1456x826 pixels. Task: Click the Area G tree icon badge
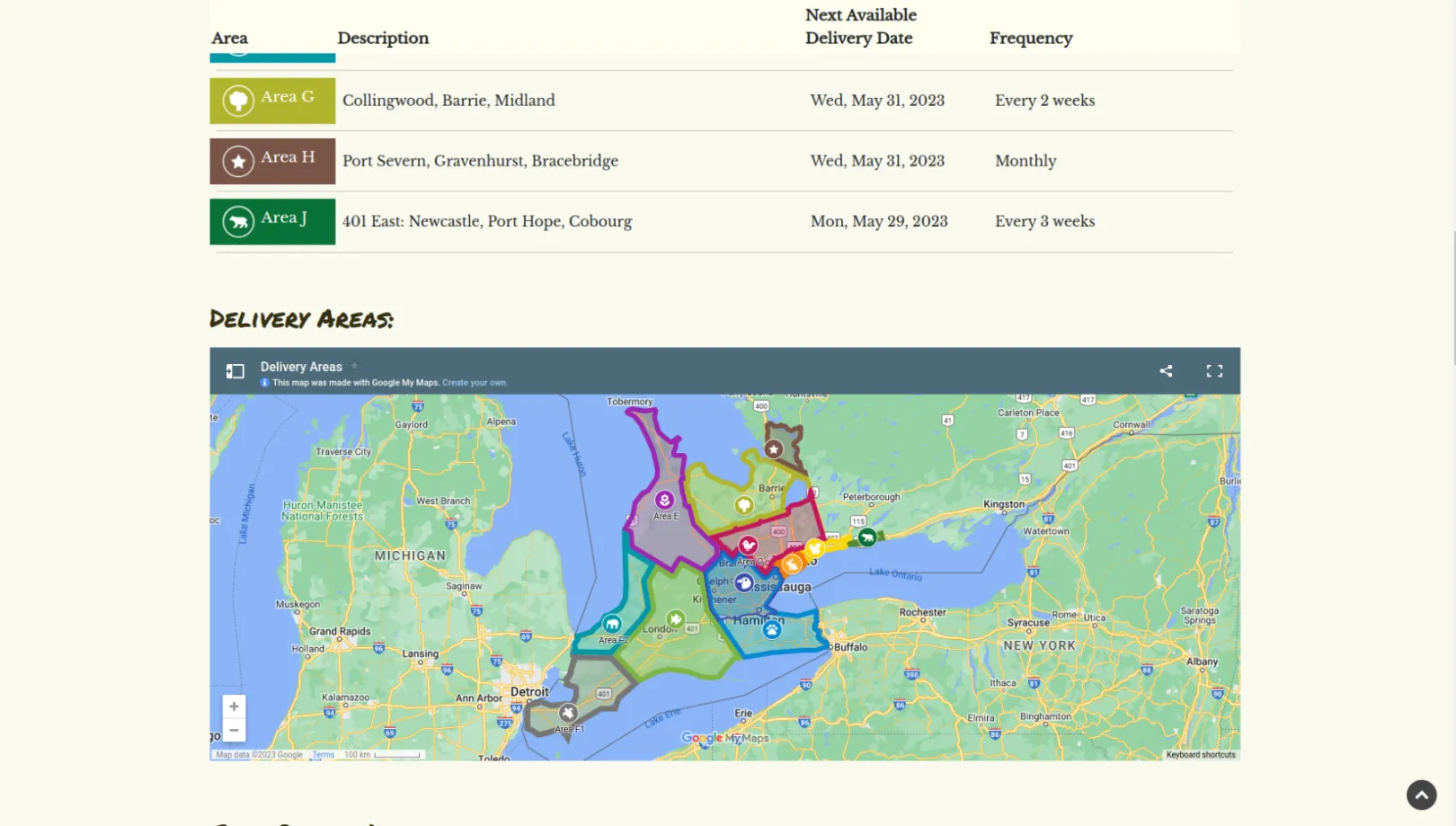click(x=238, y=100)
